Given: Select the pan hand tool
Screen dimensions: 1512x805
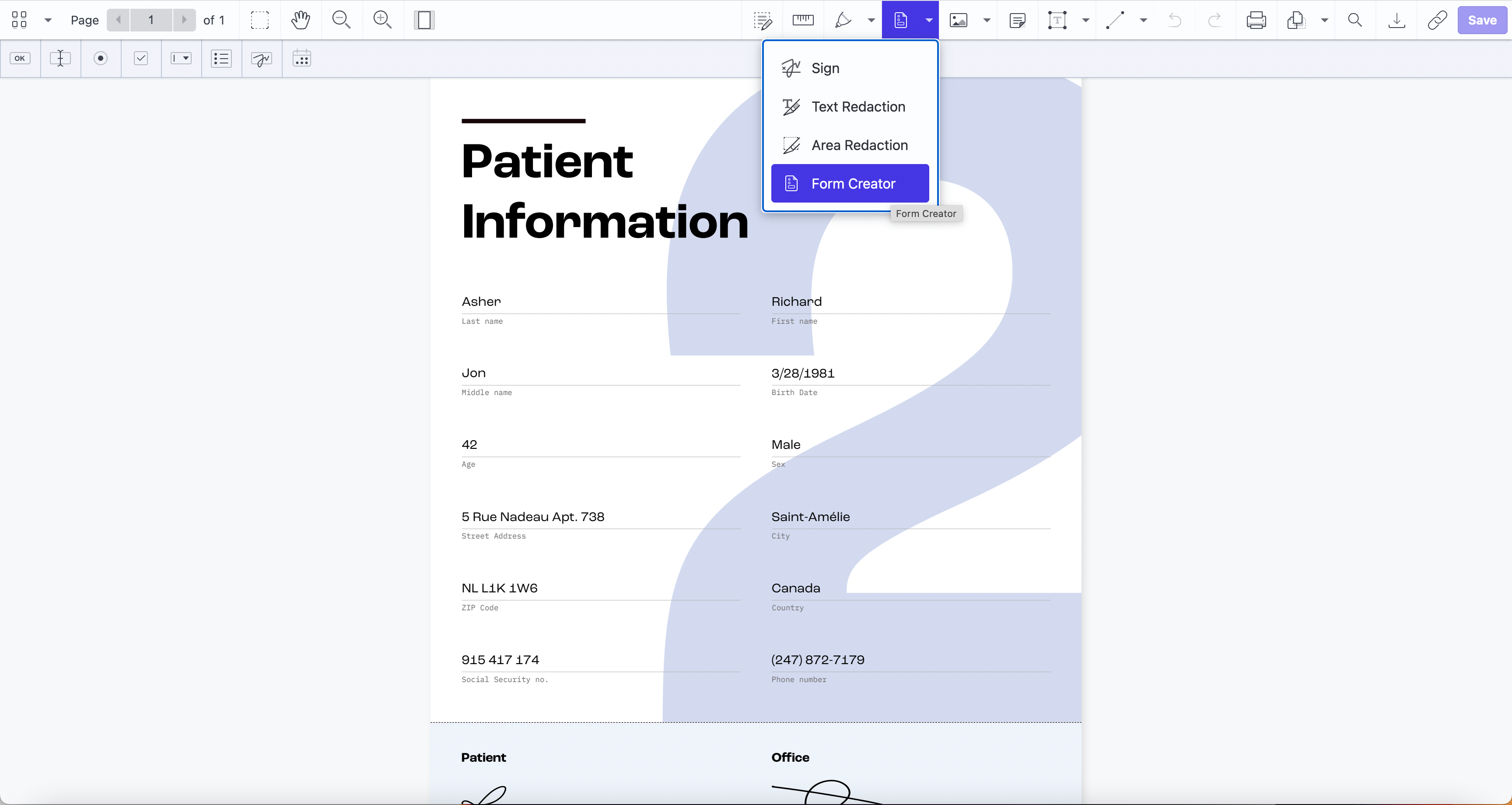Looking at the screenshot, I should (301, 20).
